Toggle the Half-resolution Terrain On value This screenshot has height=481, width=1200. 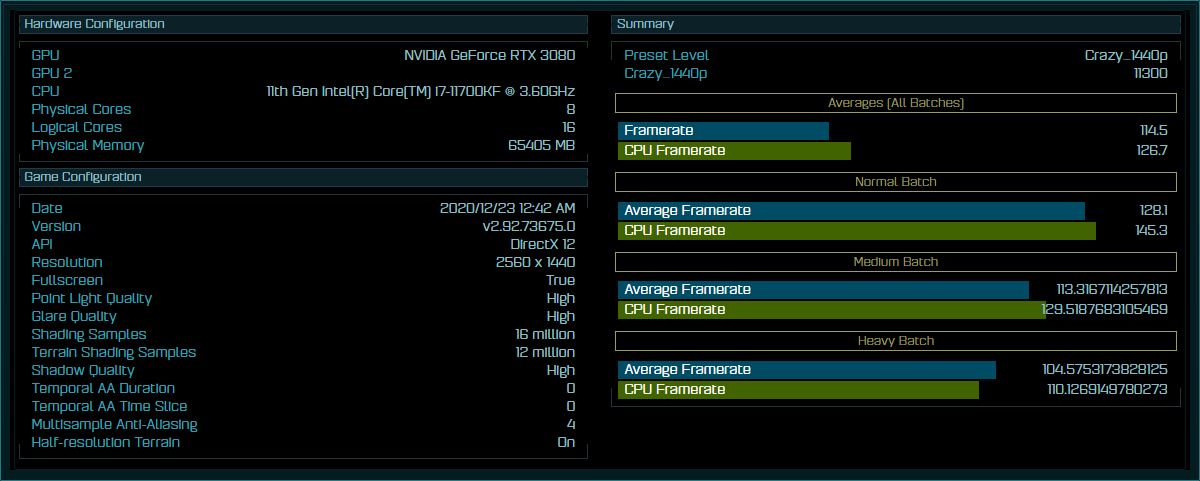565,443
